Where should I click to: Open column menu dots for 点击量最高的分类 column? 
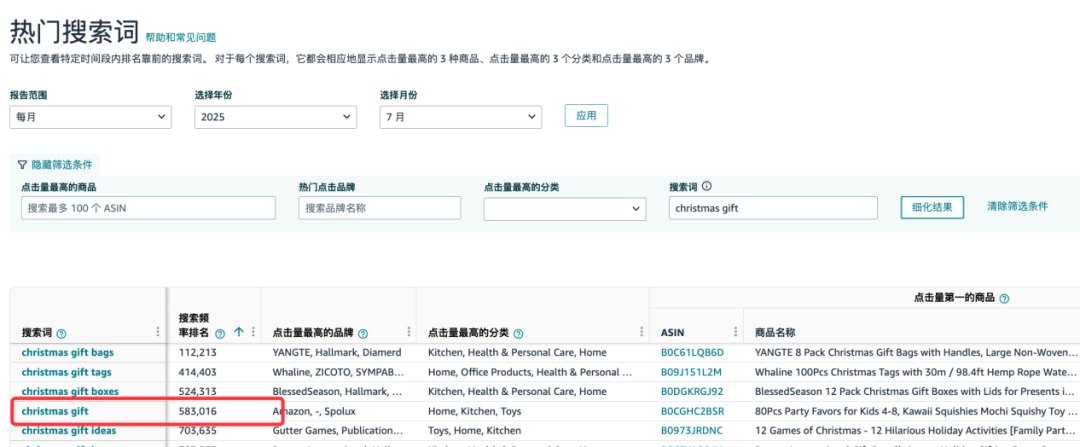(x=642, y=333)
